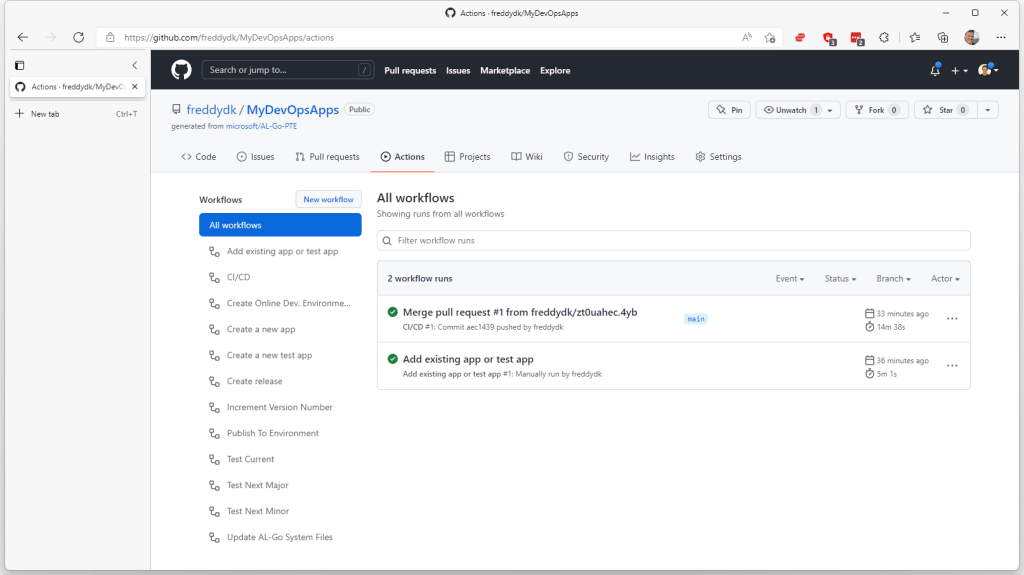Open the Merge pull request #1 run link
This screenshot has width=1024, height=575.
point(519,312)
